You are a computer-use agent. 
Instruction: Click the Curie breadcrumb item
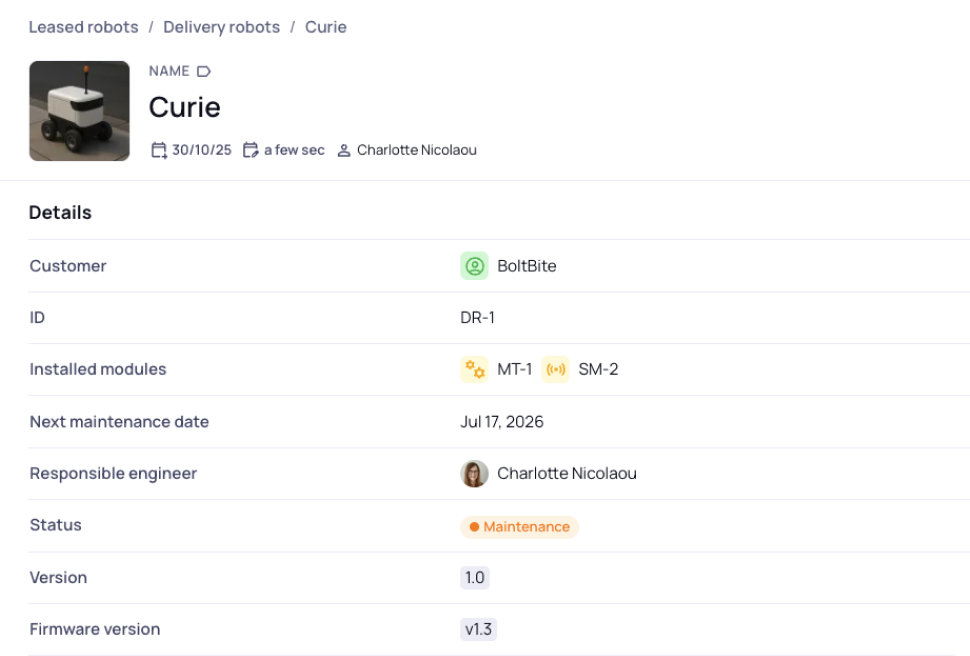point(325,27)
